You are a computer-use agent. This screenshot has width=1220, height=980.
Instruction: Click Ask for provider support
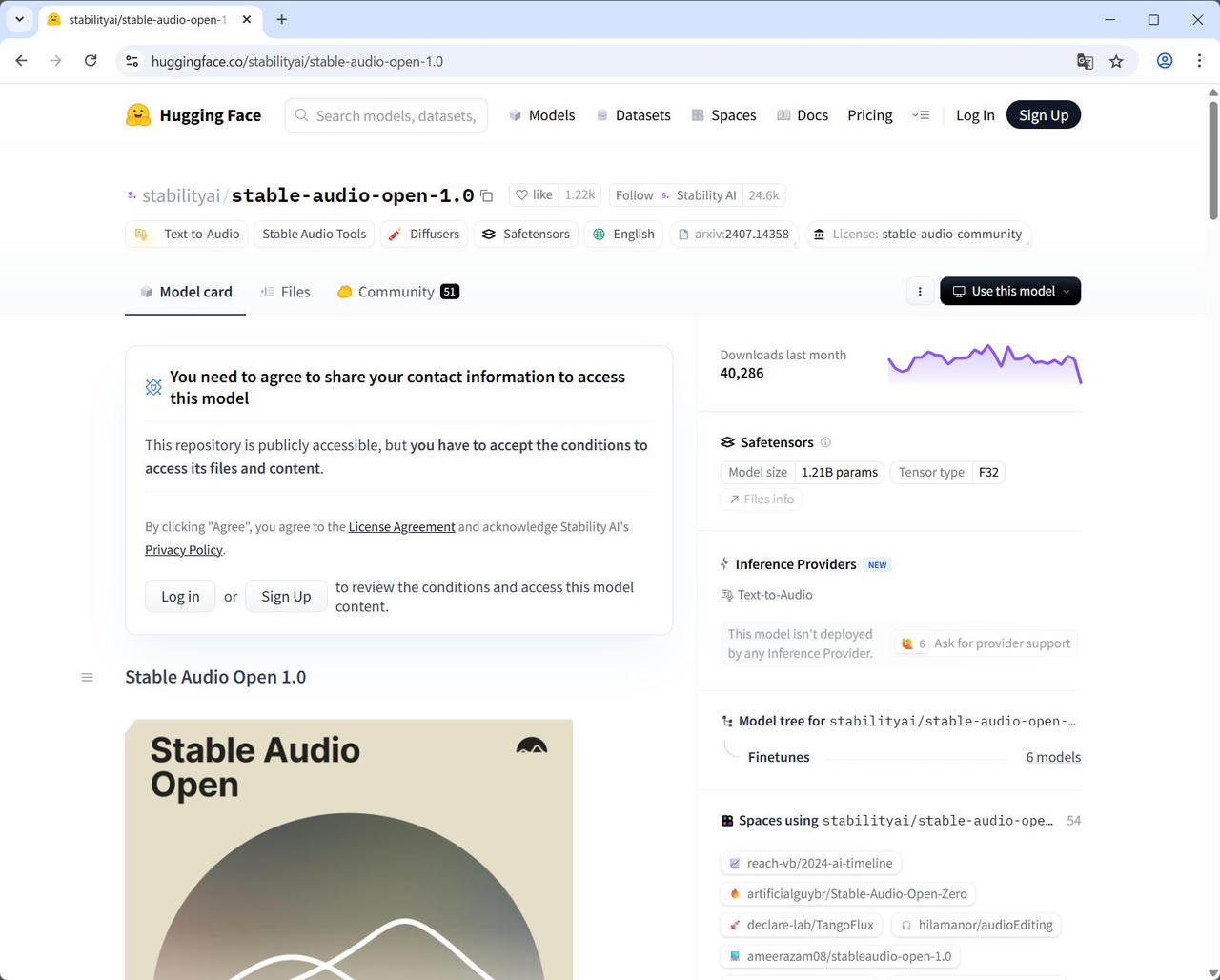(x=985, y=643)
